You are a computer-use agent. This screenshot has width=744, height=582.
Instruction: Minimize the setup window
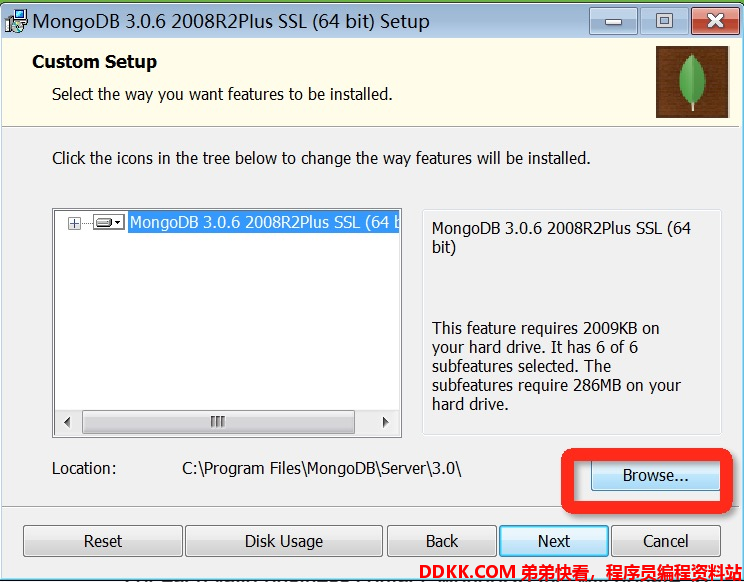[613, 21]
